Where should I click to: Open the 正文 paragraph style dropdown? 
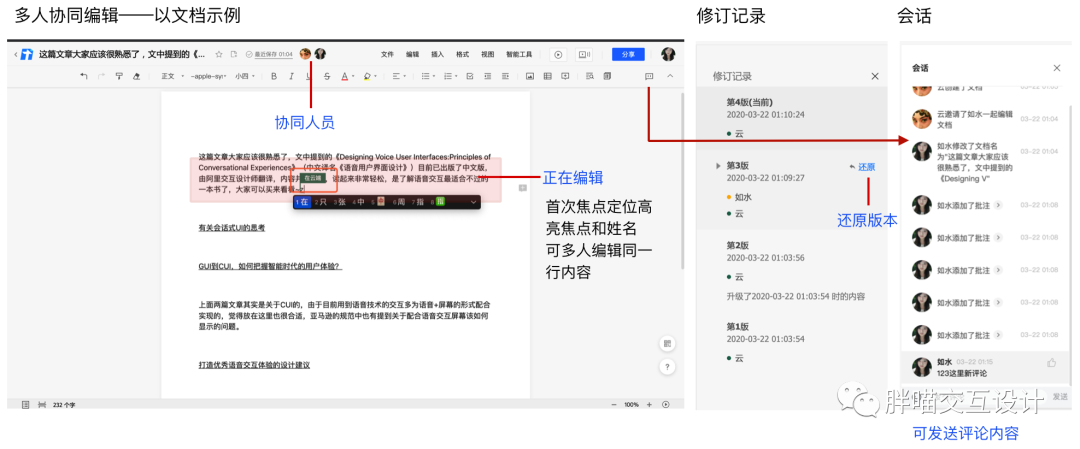click(x=171, y=76)
